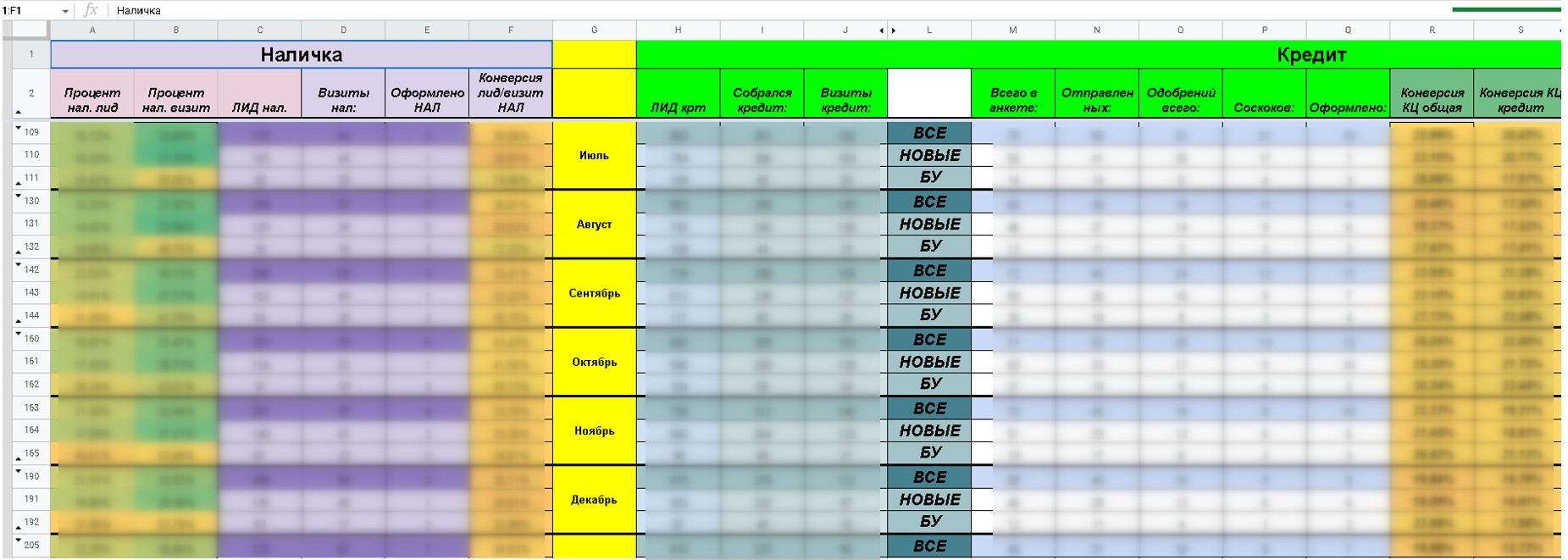Click the ВСЕ cell in row 109
The height and width of the screenshot is (560, 1568).
(x=929, y=133)
